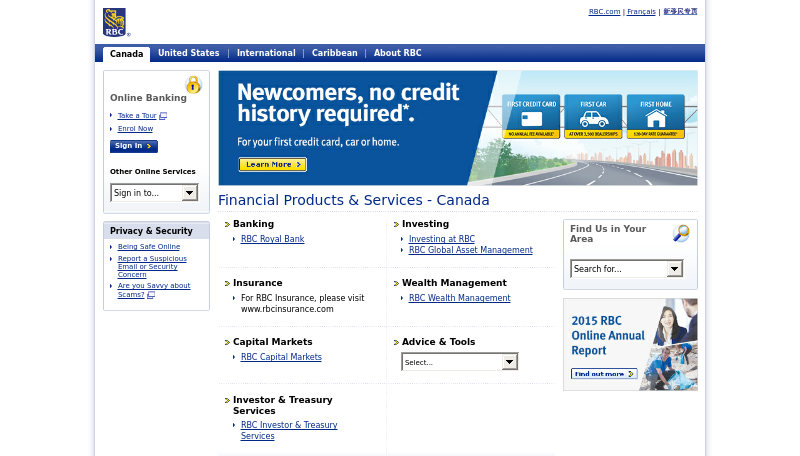This screenshot has width=800, height=456.
Task: Click the First Home banner tile
Action: [656, 116]
